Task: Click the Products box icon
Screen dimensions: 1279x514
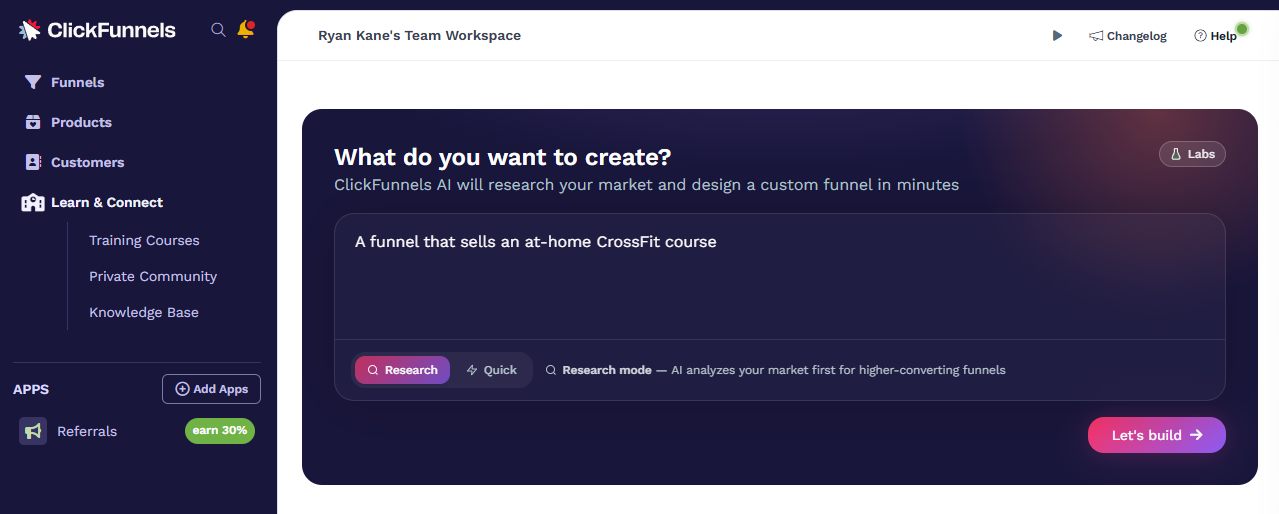Action: (33, 122)
